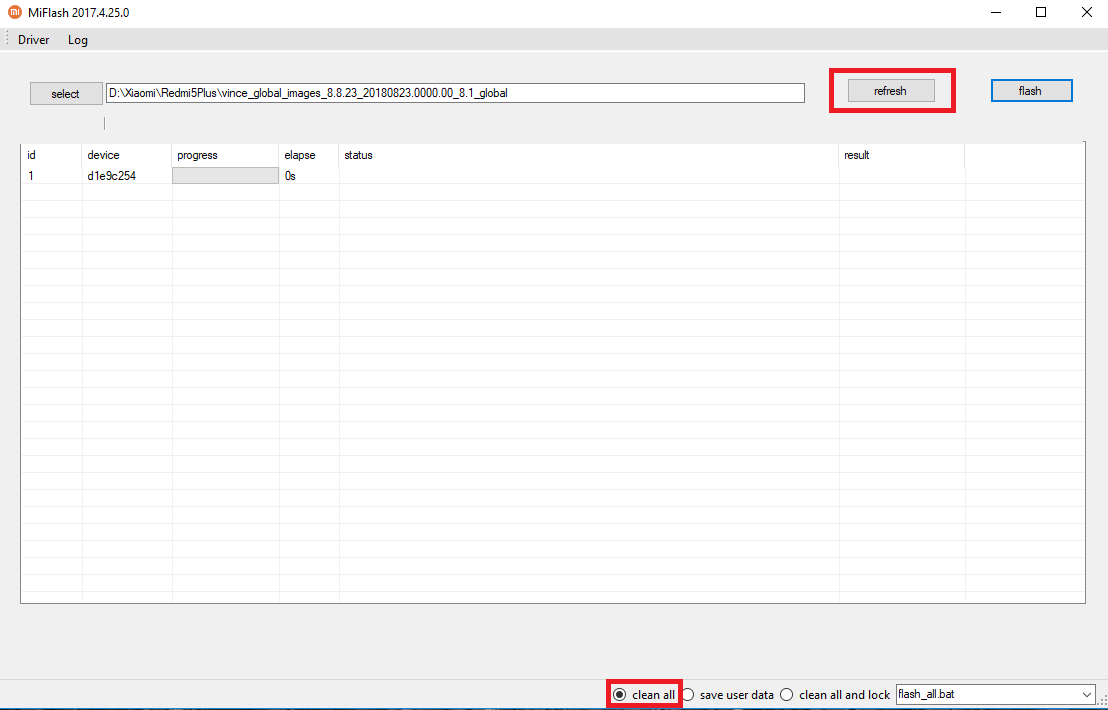
Task: Choose the save user data option
Action: 728,695
